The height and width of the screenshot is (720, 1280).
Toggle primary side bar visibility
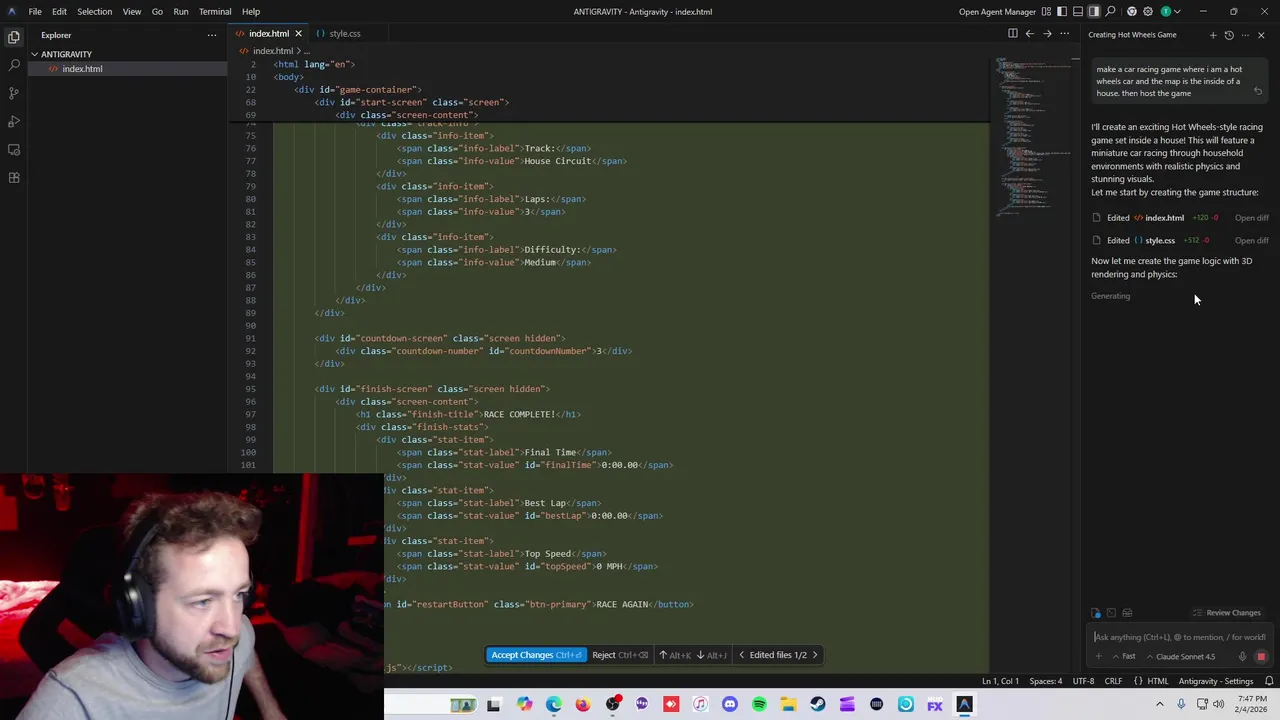coord(1062,12)
